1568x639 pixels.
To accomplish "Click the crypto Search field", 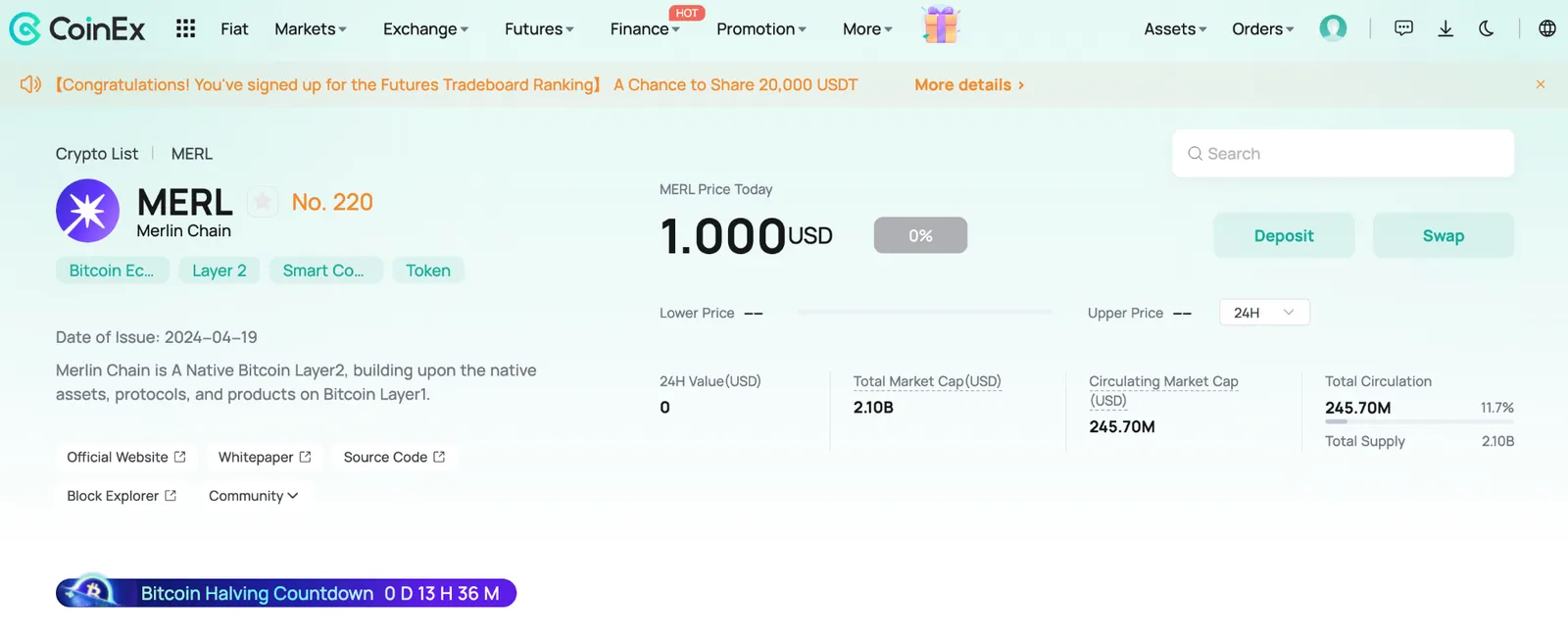I will click(1343, 154).
